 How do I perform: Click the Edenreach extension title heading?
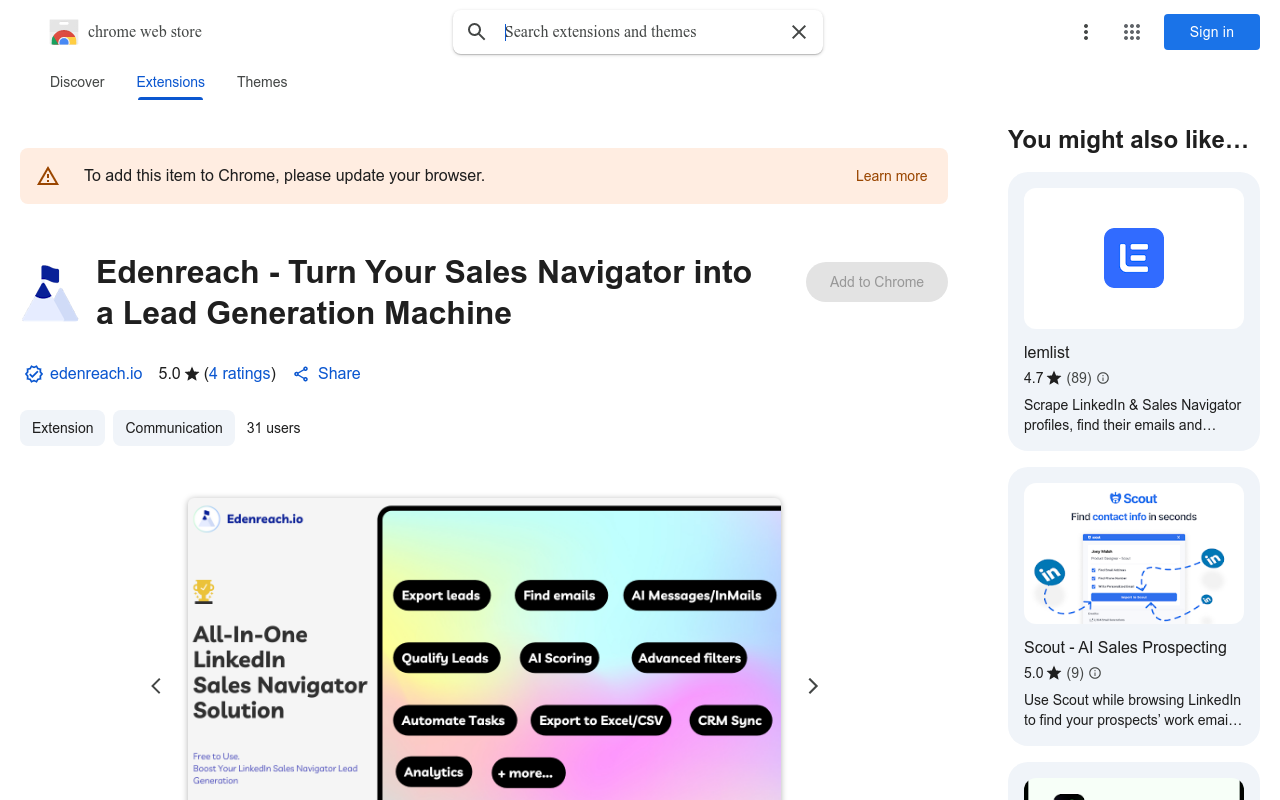[x=424, y=292]
